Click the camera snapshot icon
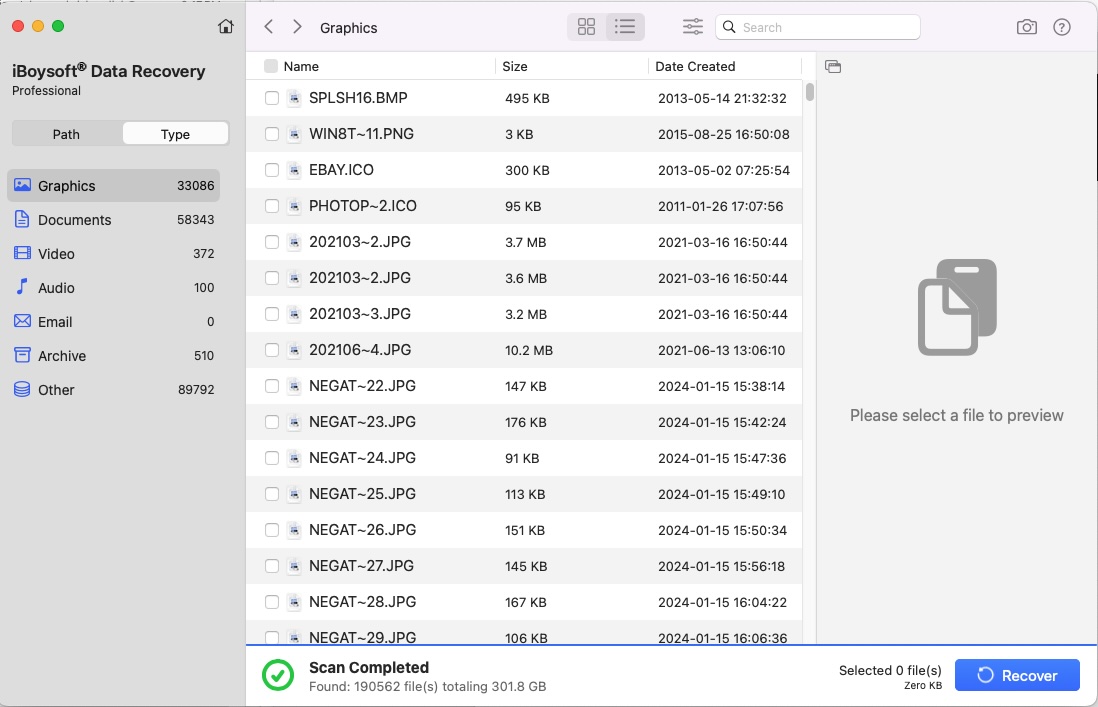This screenshot has height=707, width=1098. tap(1027, 27)
